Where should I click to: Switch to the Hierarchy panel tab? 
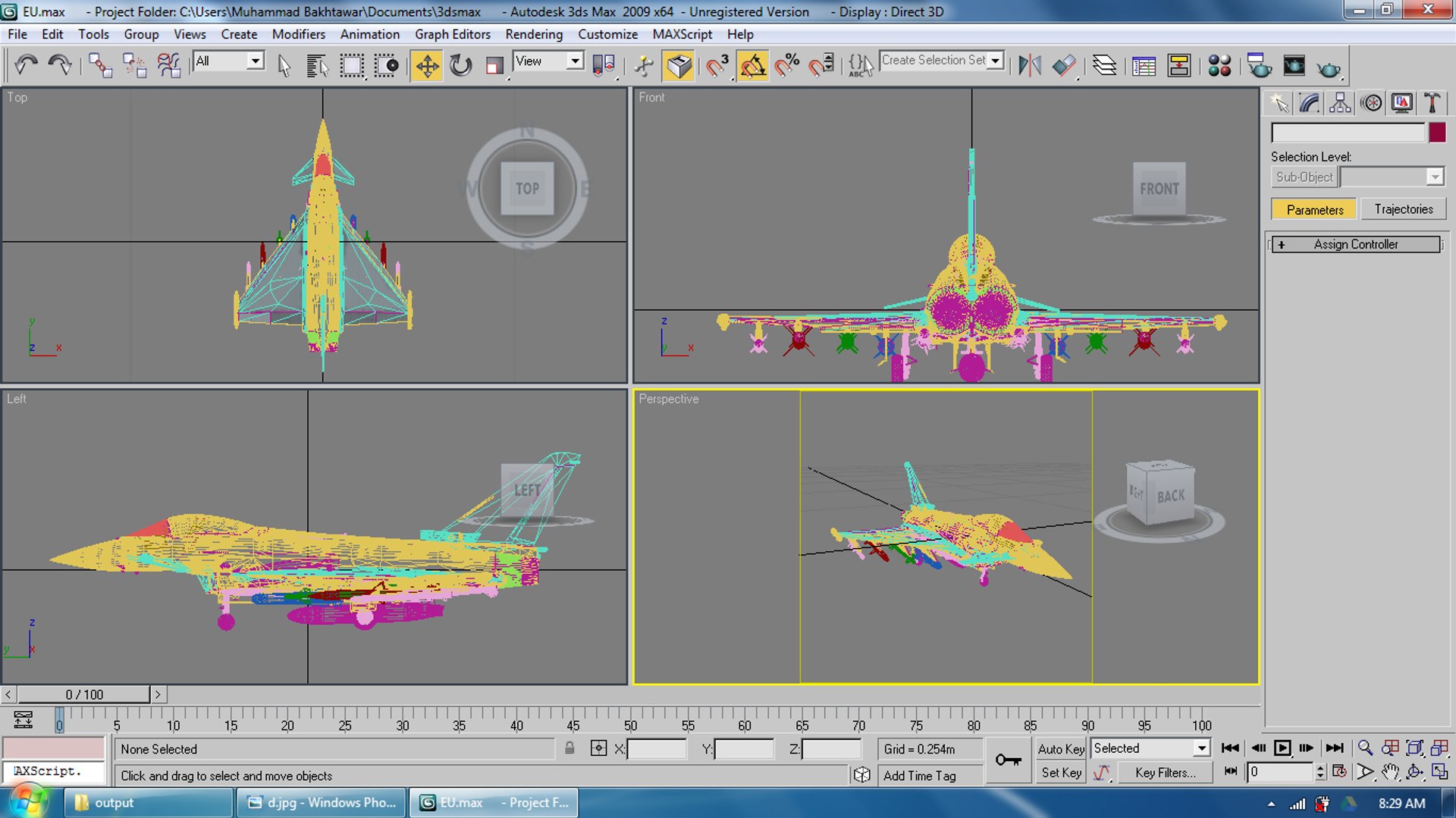(1340, 103)
